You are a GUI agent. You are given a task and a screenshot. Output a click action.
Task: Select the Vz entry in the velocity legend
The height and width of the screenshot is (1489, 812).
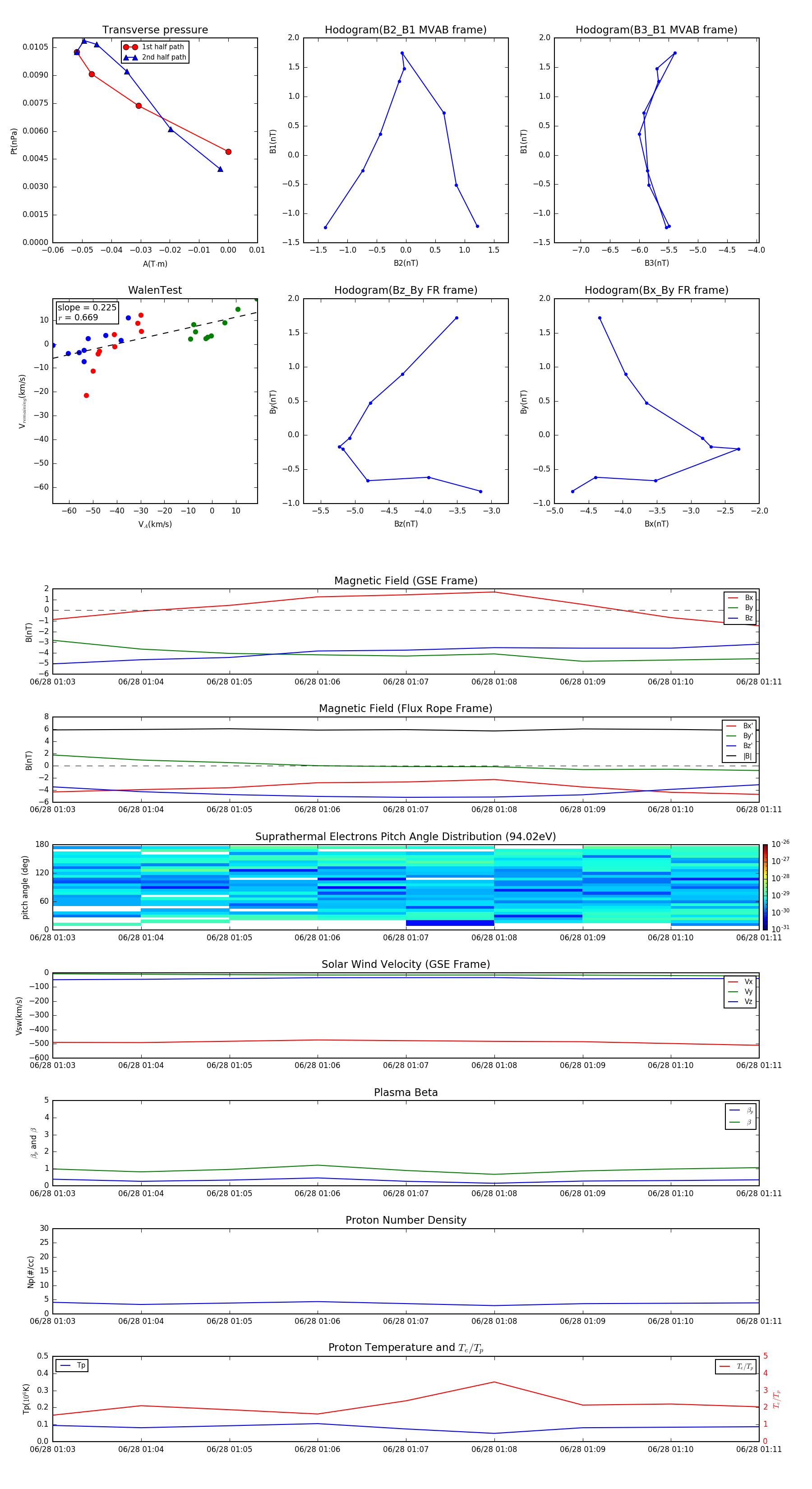740,1002
